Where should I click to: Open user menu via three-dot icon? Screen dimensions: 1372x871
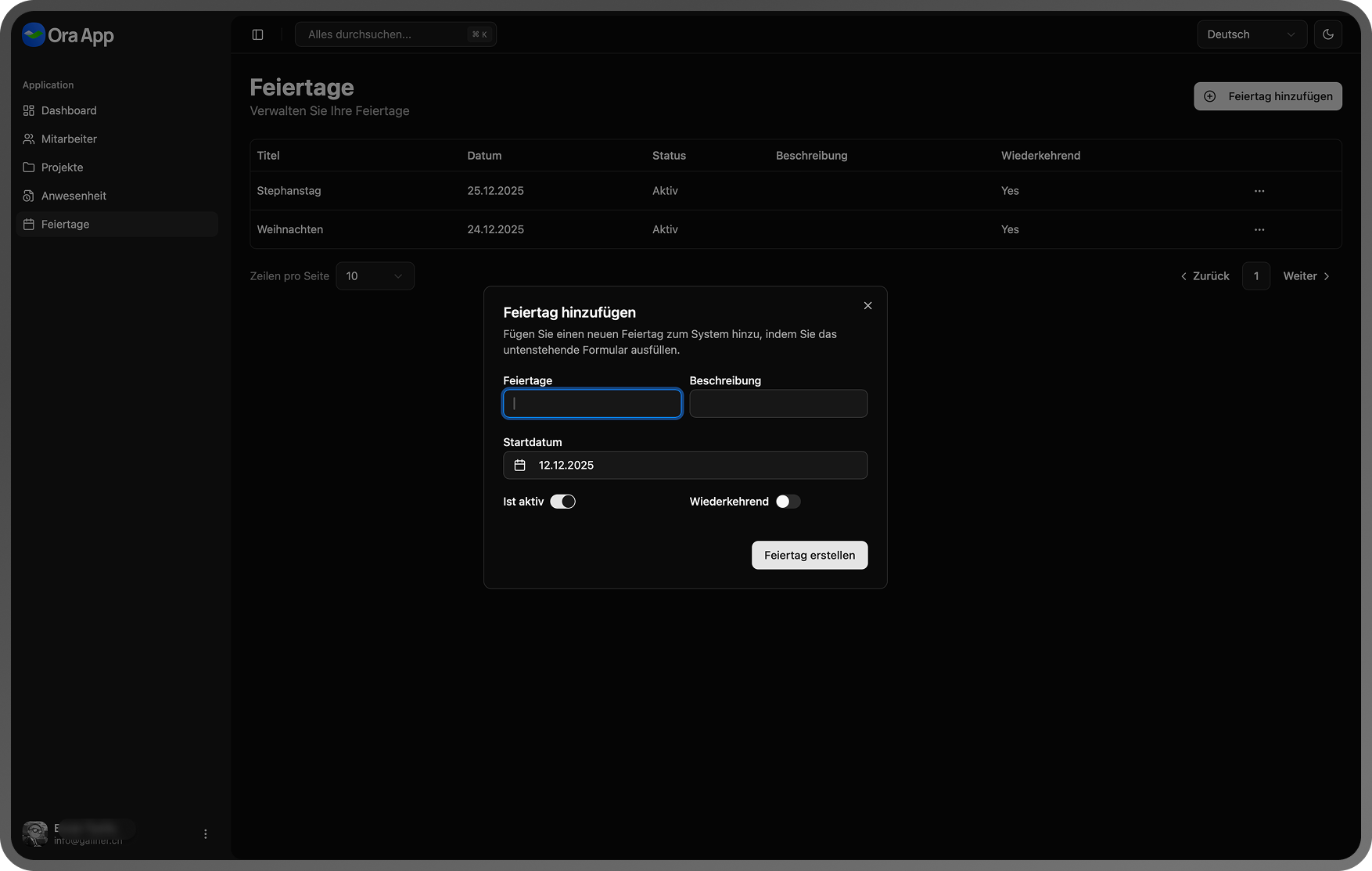point(206,834)
